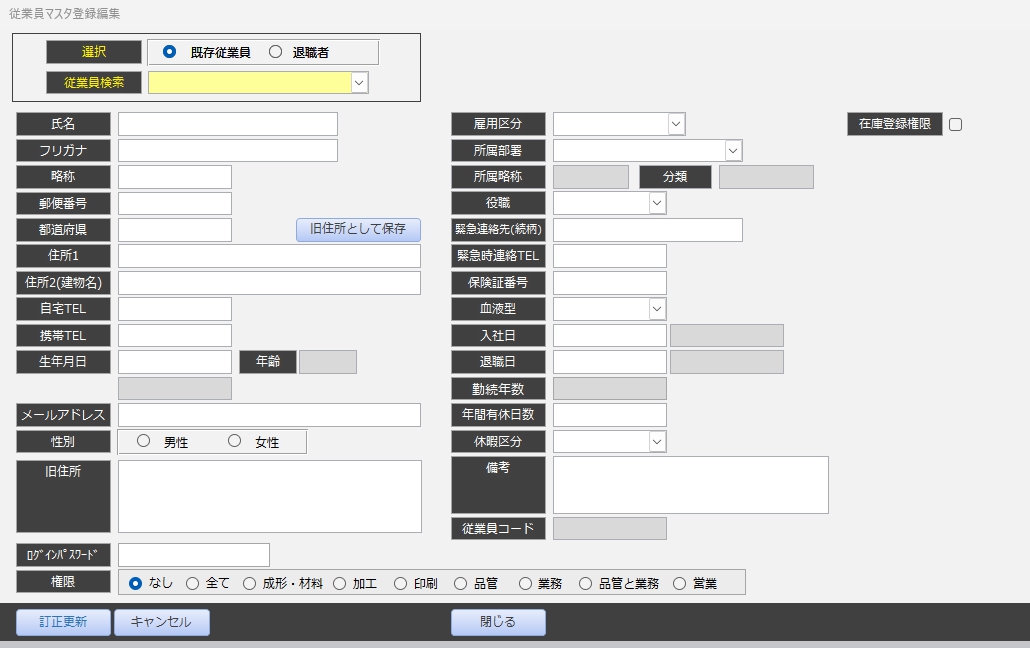Image resolution: width=1030 pixels, height=648 pixels.
Task: Click 旧住所として保存 button
Action: (358, 229)
